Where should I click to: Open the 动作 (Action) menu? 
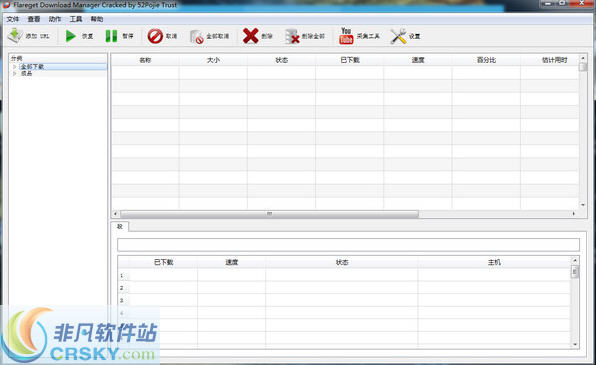[55, 19]
